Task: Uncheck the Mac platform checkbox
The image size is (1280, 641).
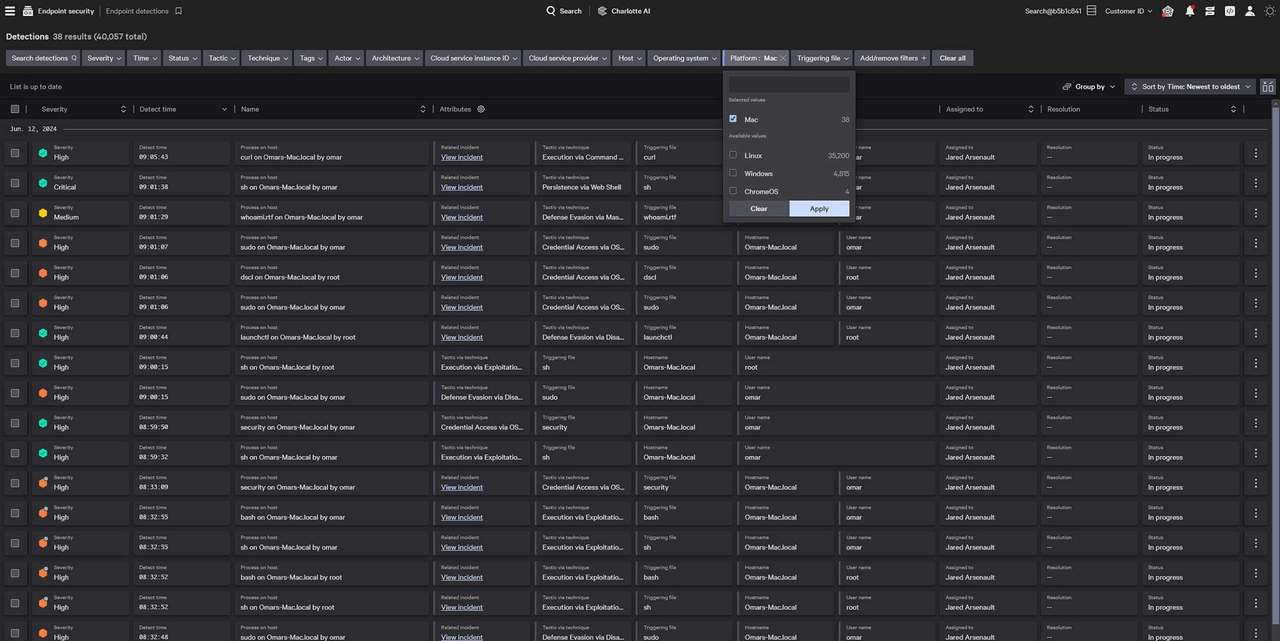Action: point(733,119)
